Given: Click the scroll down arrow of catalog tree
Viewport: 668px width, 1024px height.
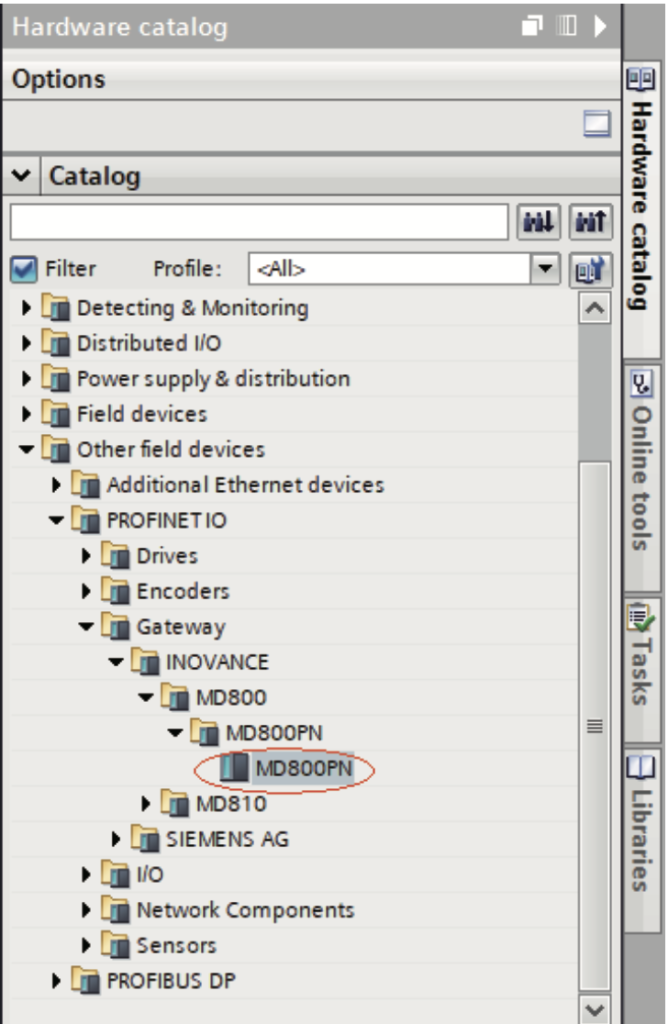Looking at the screenshot, I should 595,1009.
